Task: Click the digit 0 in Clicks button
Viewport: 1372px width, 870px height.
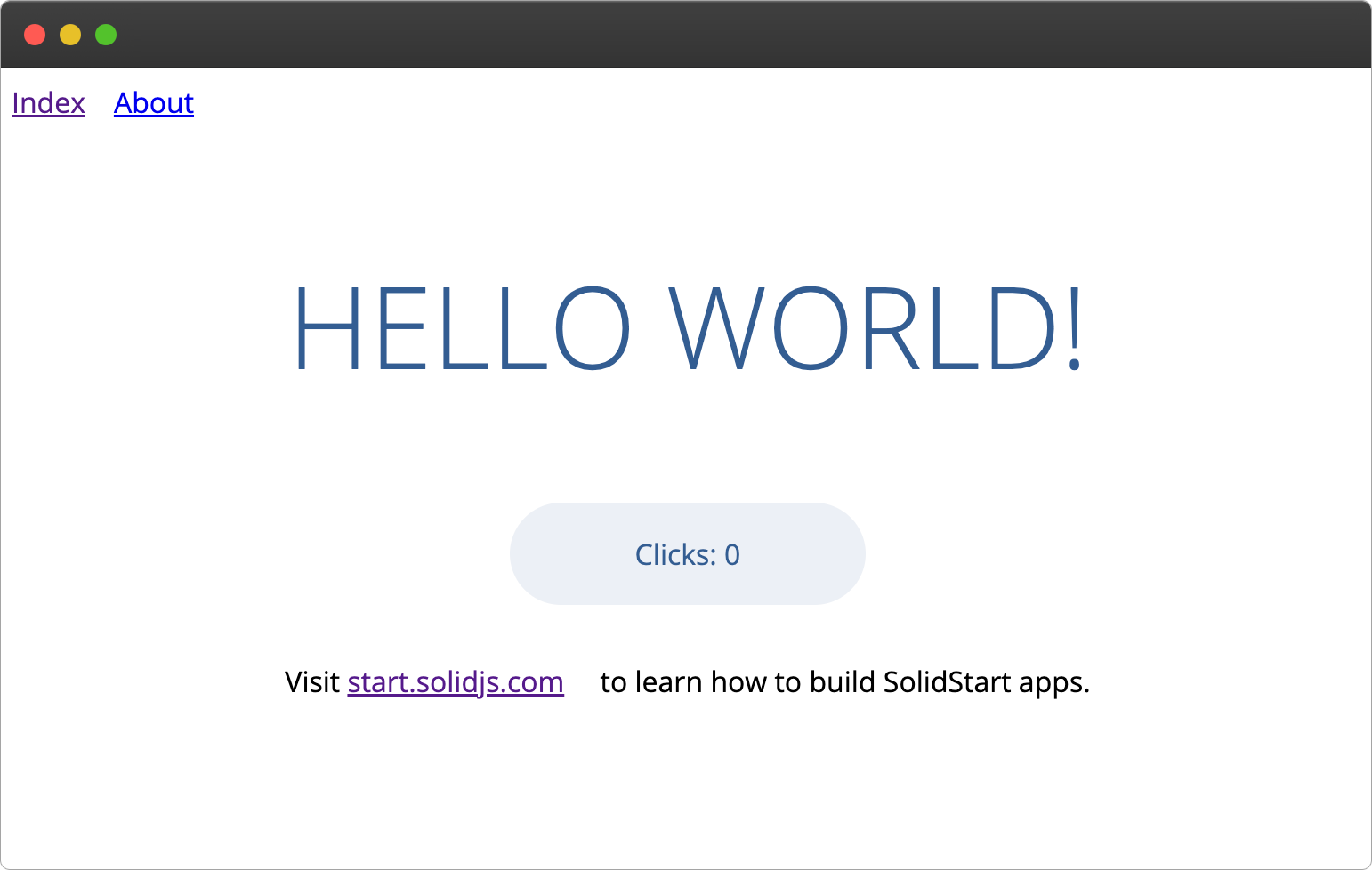Action: (732, 555)
